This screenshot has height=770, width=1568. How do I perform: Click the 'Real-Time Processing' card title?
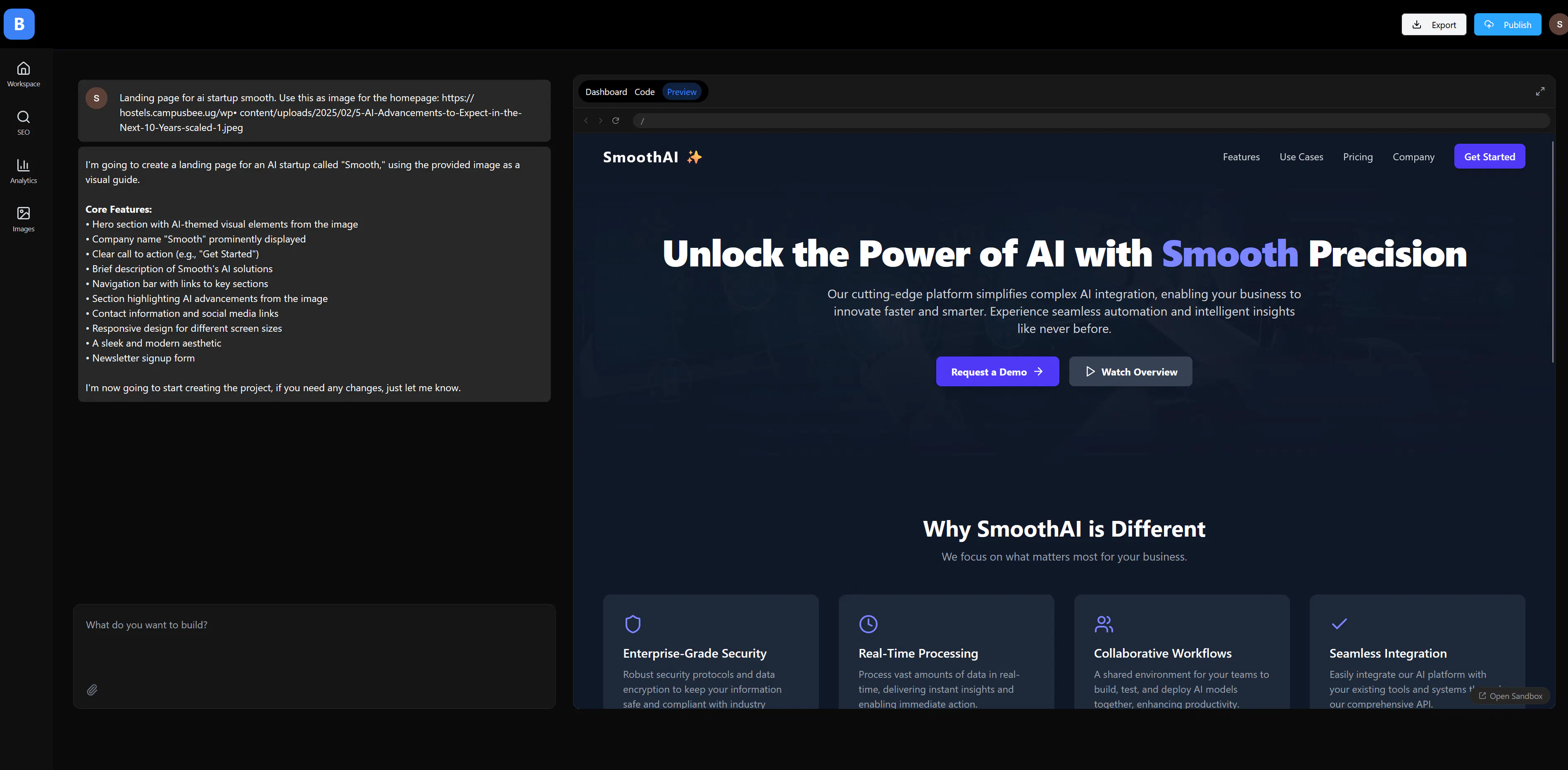click(918, 653)
